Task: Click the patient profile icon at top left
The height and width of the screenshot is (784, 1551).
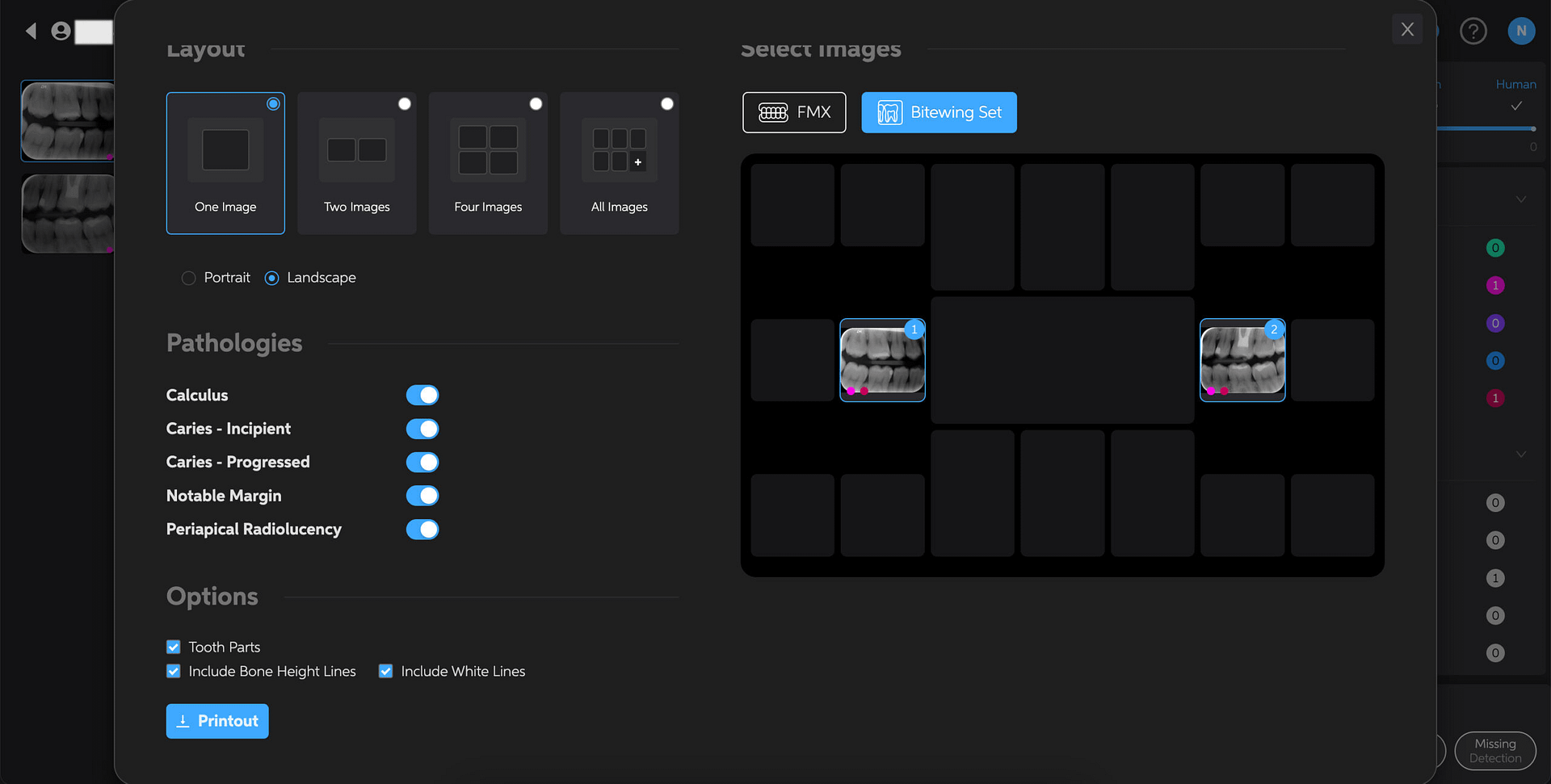Action: point(61,31)
